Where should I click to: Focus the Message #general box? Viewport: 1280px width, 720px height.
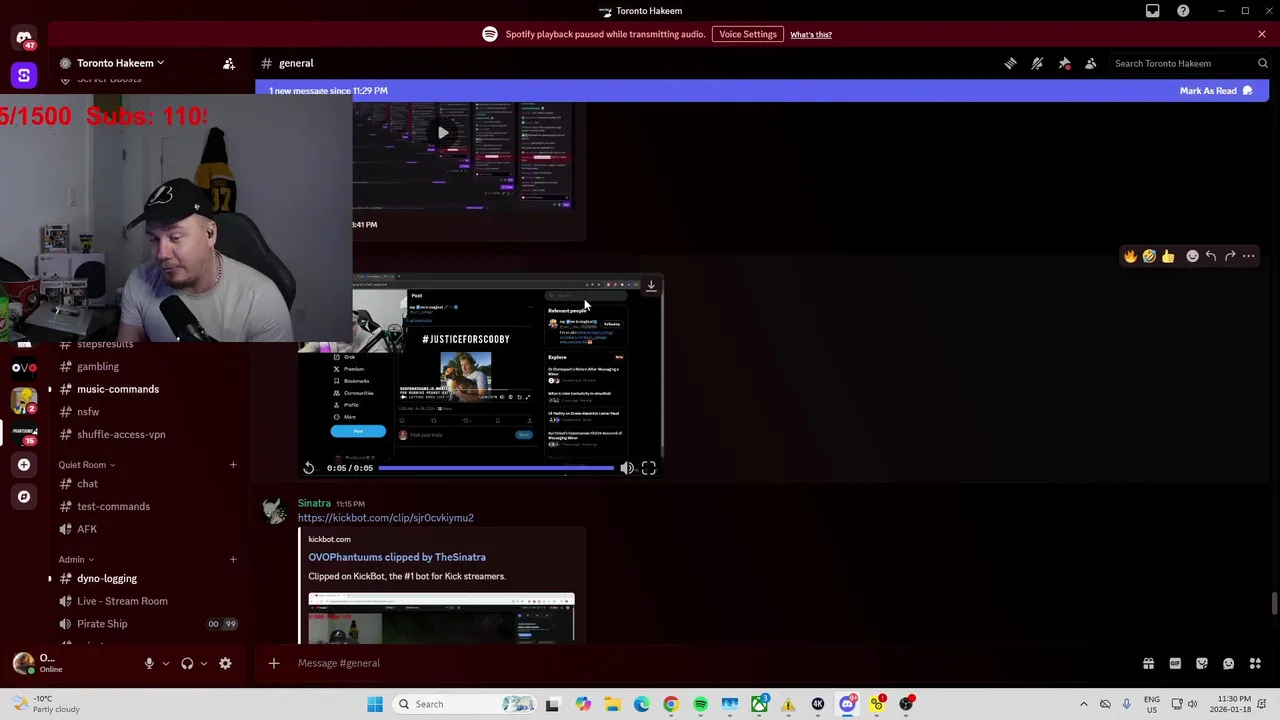[700, 663]
